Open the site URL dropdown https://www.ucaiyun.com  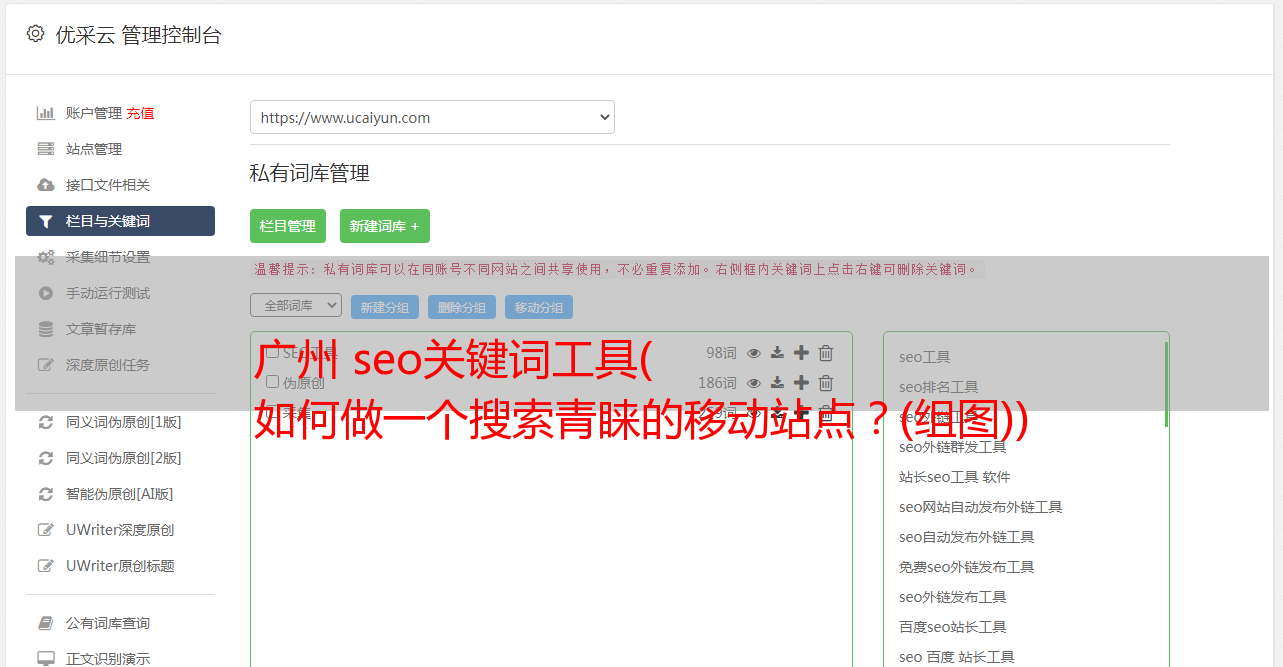tap(432, 117)
